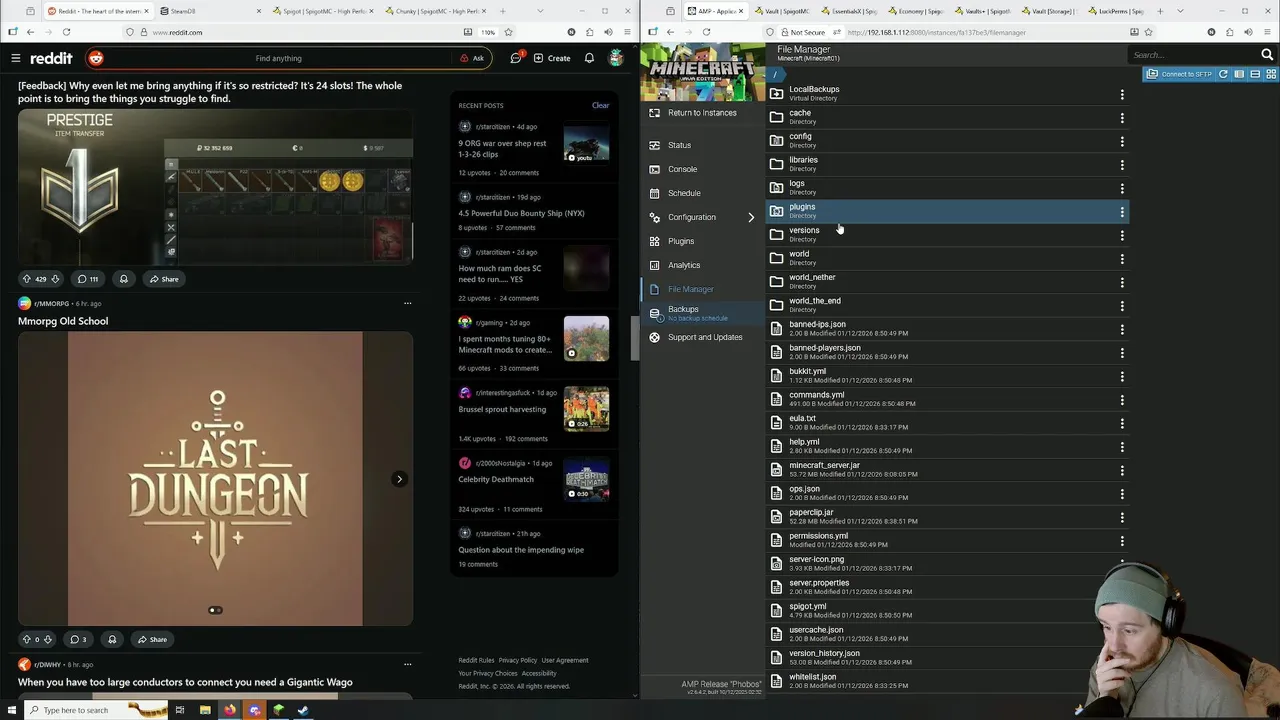The height and width of the screenshot is (720, 1280).
Task: Open Reddit chat icon with notification badge
Action: click(x=516, y=58)
